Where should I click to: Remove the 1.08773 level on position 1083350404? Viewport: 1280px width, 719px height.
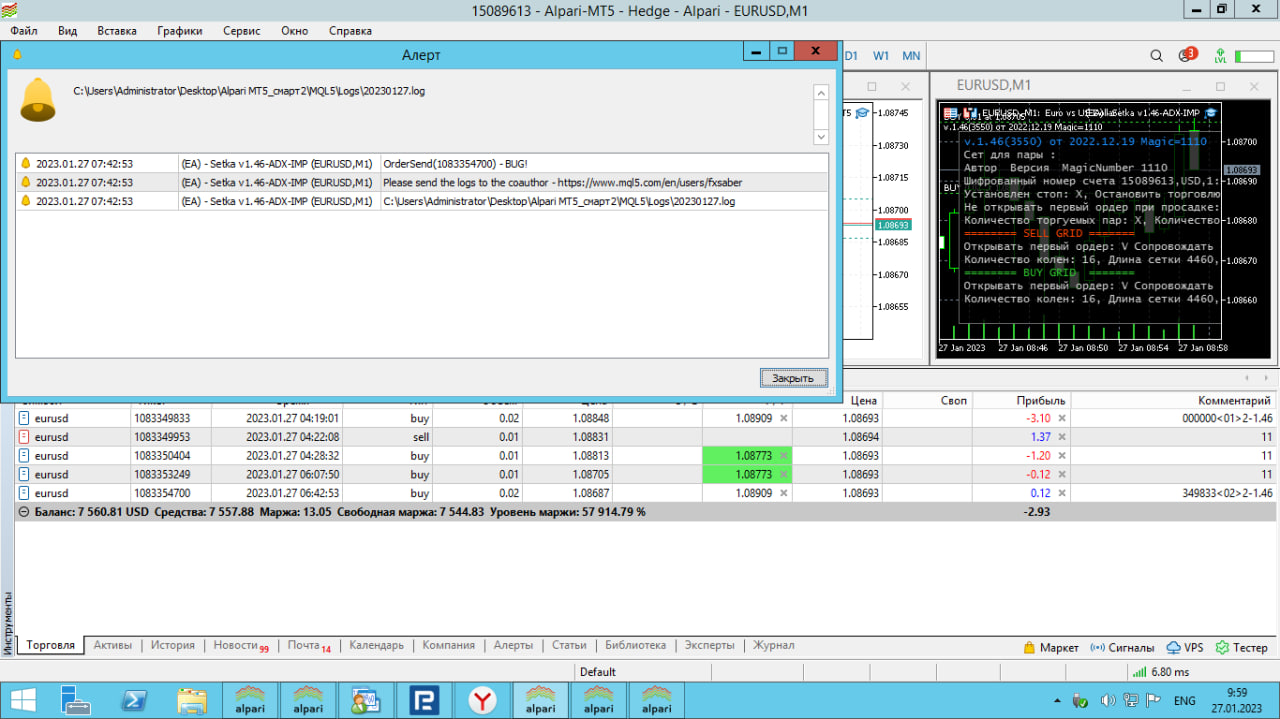[x=784, y=456]
